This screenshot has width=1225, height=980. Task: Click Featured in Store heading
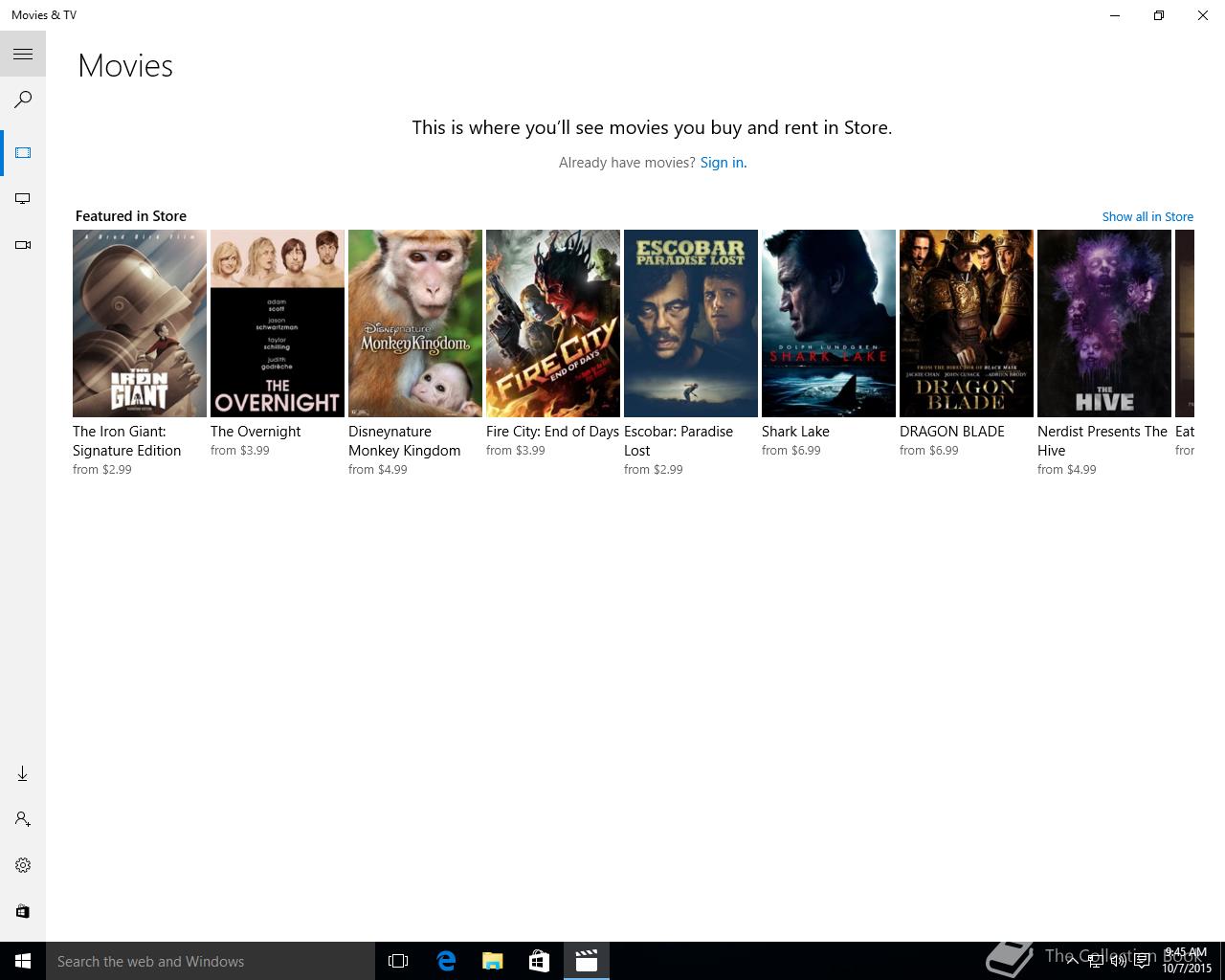click(131, 216)
